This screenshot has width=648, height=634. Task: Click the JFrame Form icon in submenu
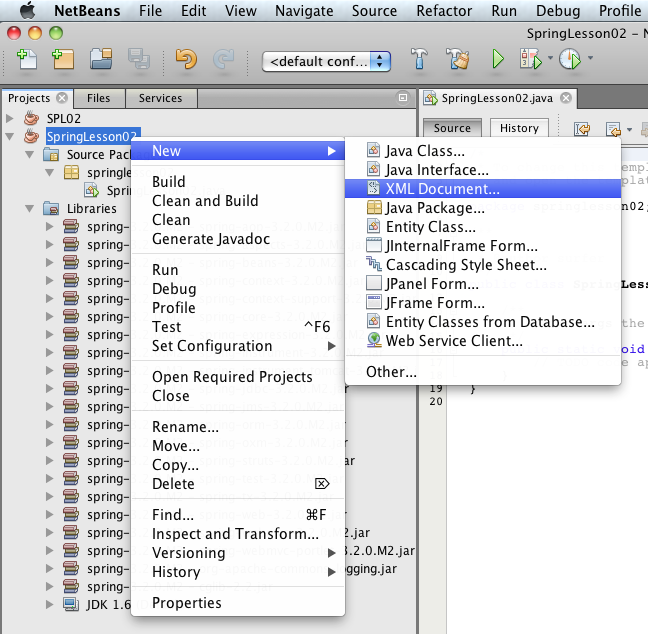click(x=374, y=302)
